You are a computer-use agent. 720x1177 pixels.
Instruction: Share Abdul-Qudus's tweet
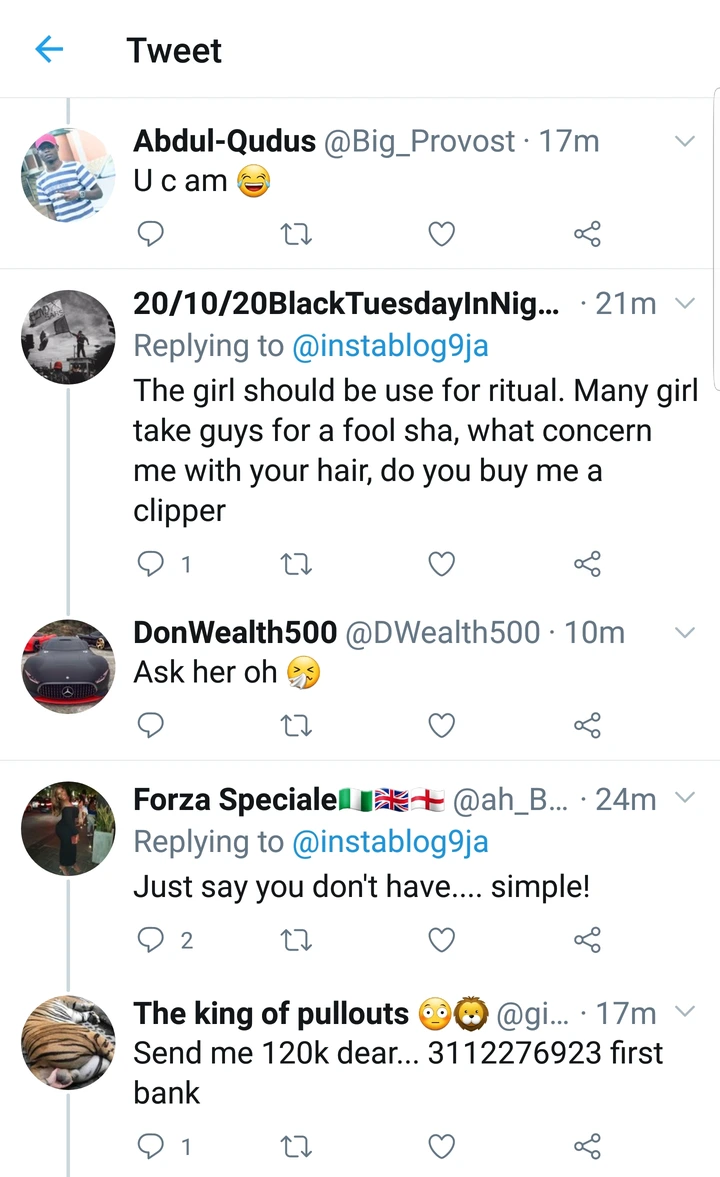pos(587,234)
